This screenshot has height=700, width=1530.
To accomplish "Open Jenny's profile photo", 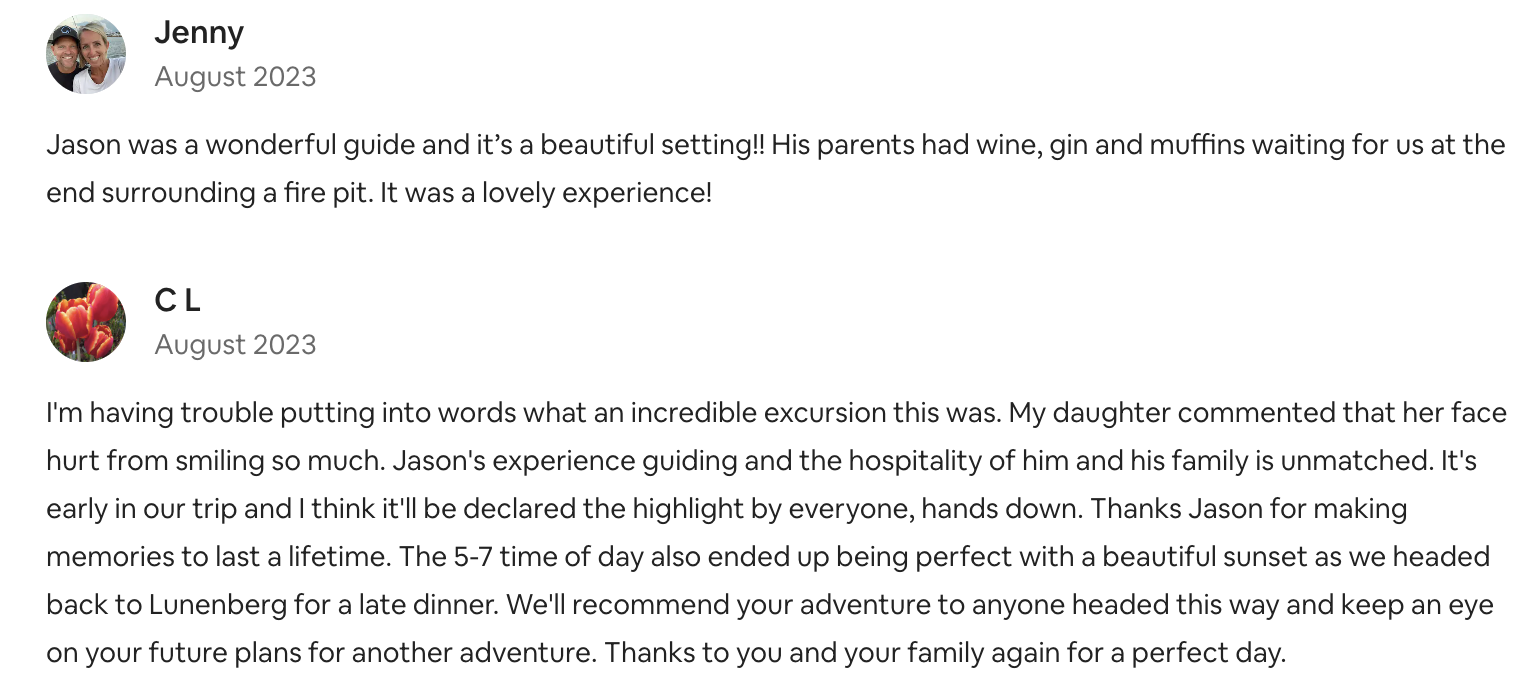I will pyautogui.click(x=86, y=54).
